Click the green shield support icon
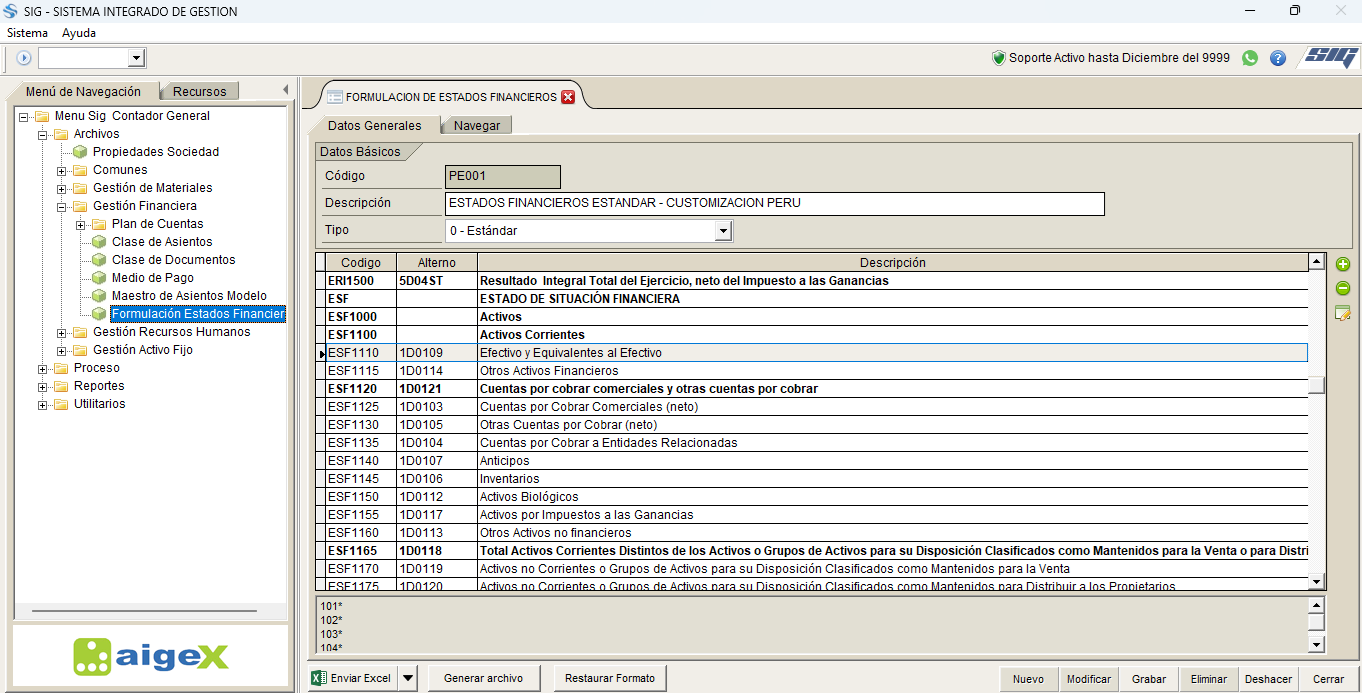 point(998,58)
